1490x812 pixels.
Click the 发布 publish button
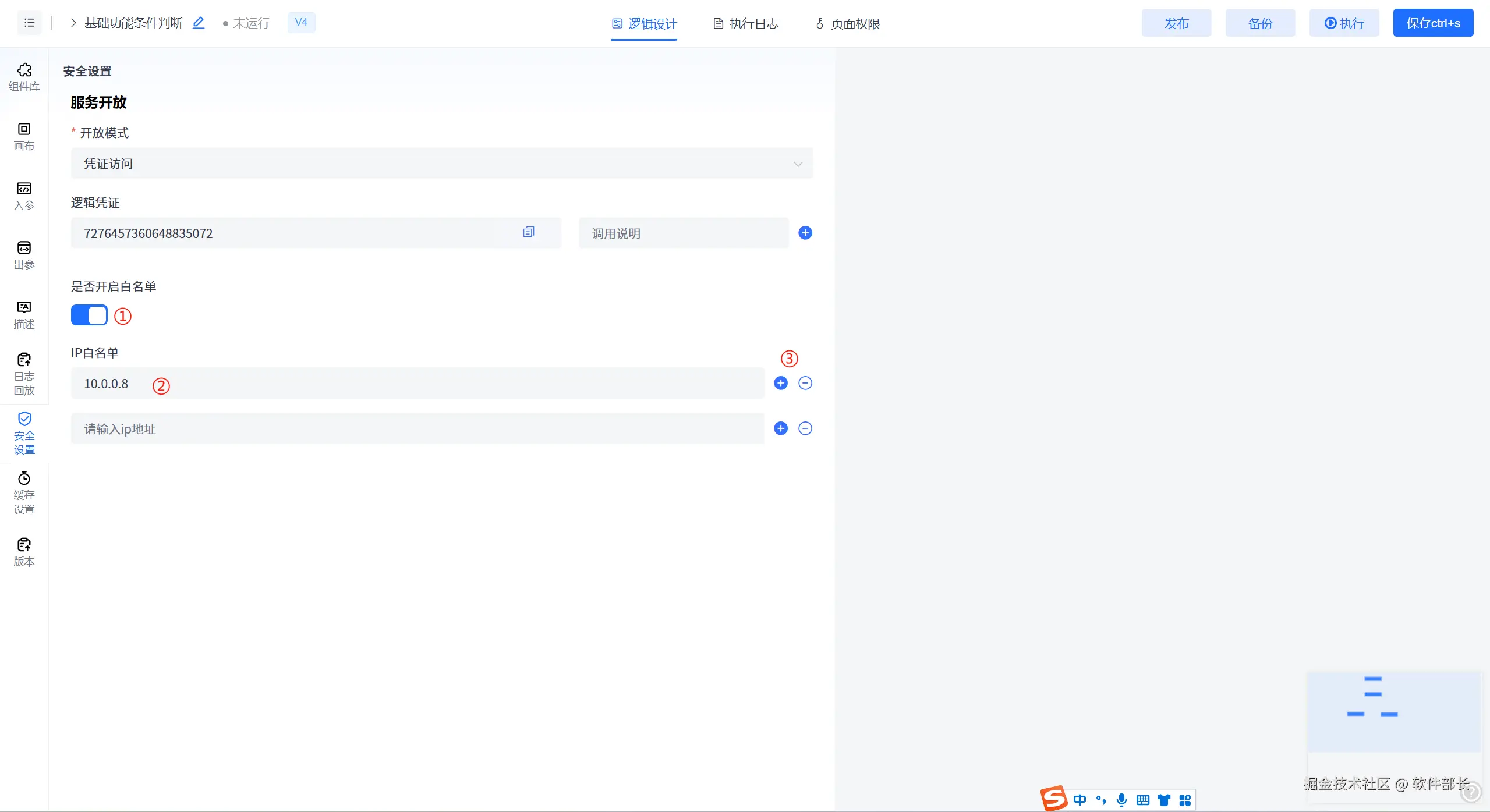pos(1176,23)
